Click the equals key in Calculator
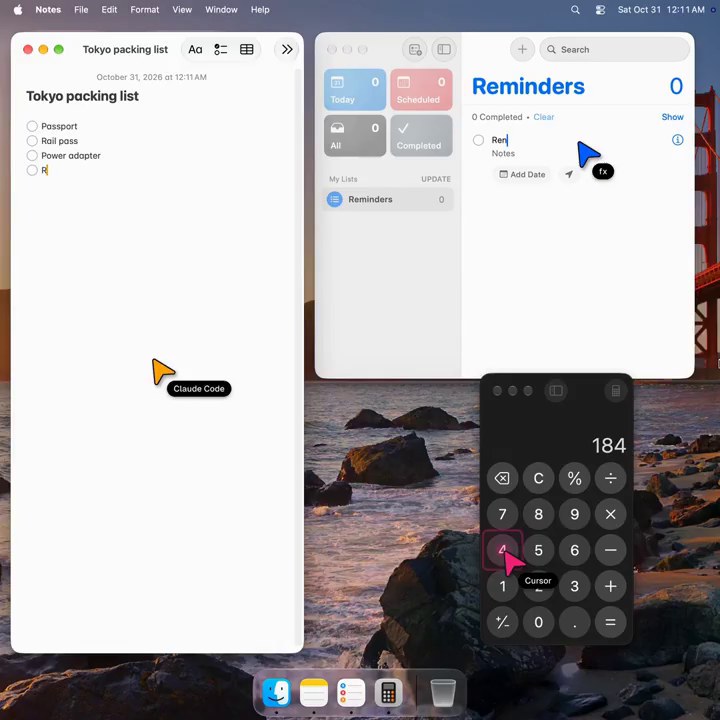The image size is (720, 720). coord(610,622)
